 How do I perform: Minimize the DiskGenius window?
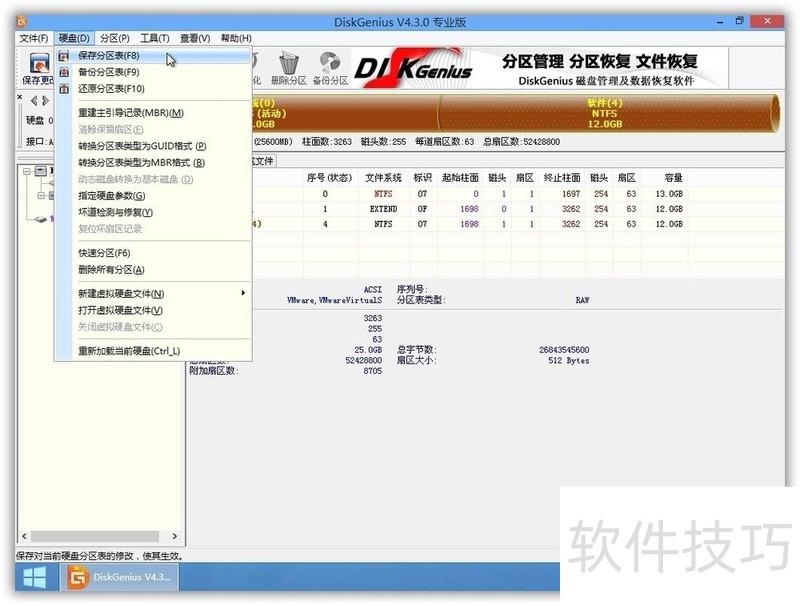coord(720,22)
